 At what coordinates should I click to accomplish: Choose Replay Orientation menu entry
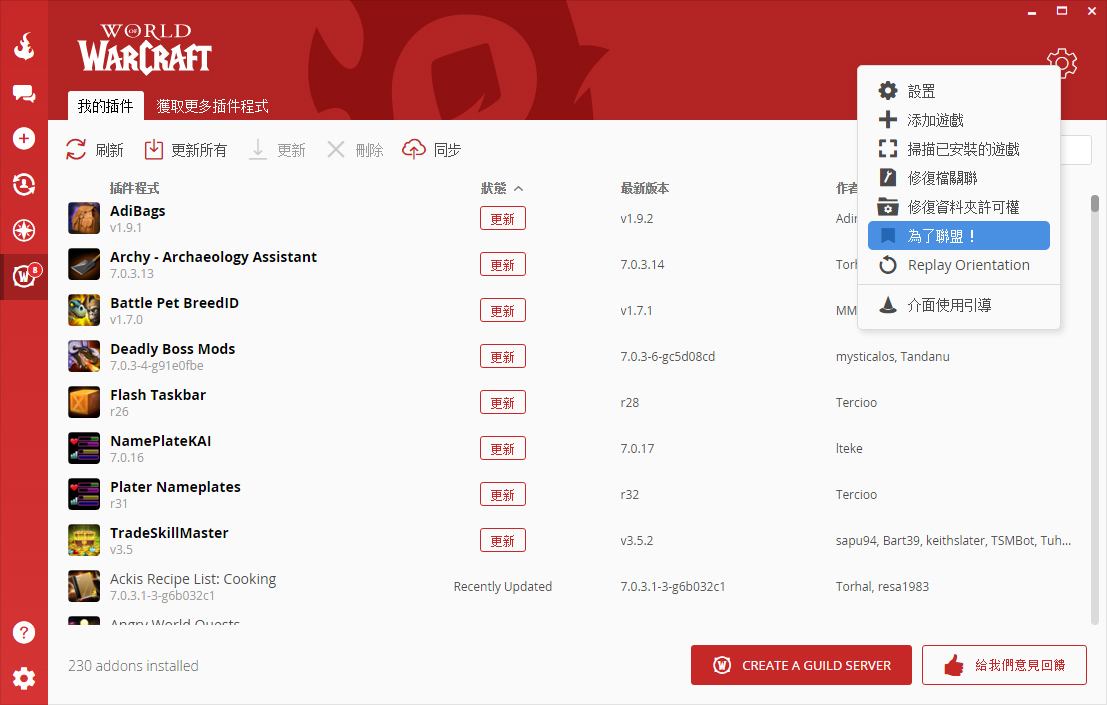pos(959,265)
